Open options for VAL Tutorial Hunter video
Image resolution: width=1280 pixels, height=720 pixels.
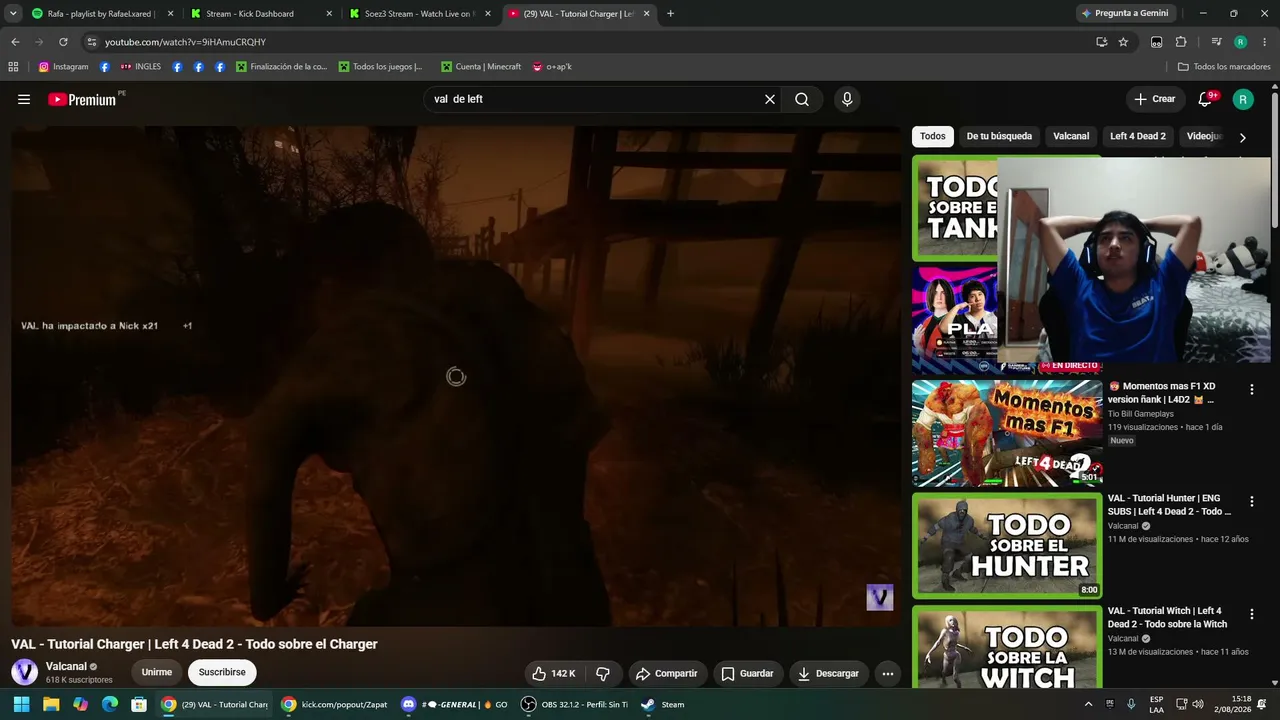[1251, 501]
